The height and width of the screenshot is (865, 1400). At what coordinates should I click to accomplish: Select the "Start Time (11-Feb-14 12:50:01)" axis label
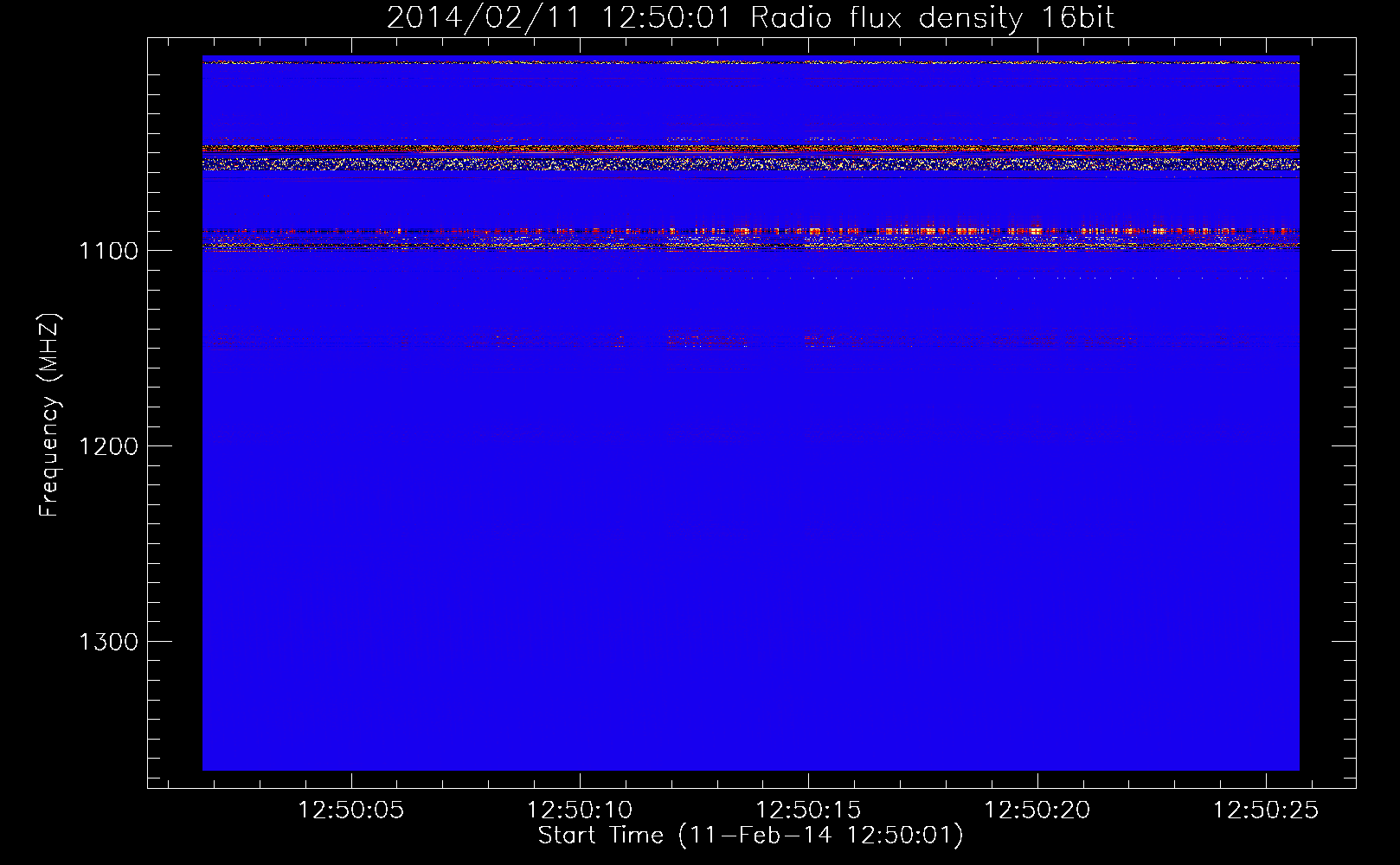tap(750, 836)
